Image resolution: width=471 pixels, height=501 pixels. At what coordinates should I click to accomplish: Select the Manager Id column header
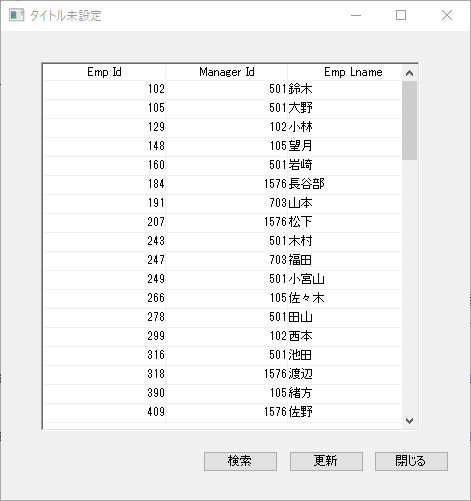(x=227, y=72)
